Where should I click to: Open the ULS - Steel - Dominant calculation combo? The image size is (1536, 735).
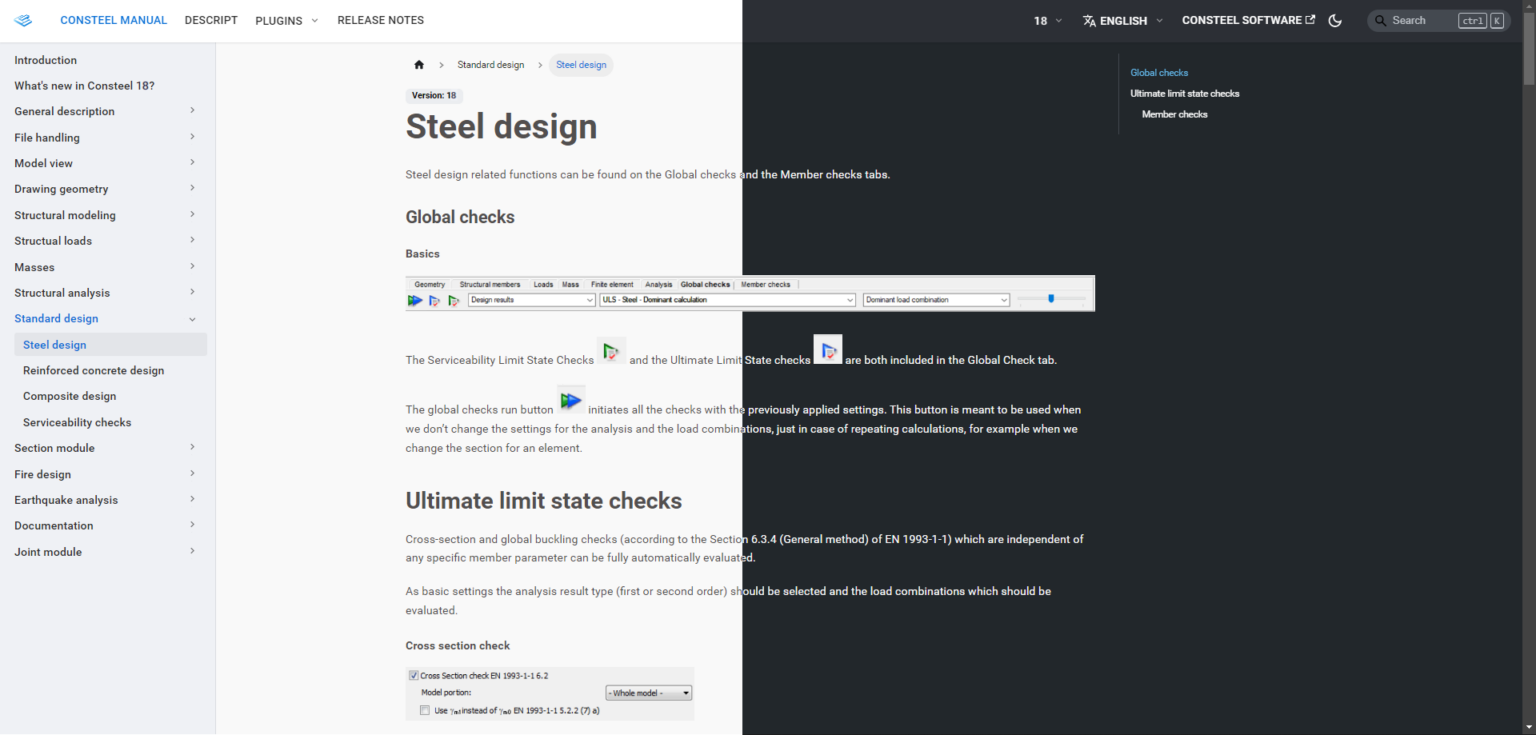point(728,300)
